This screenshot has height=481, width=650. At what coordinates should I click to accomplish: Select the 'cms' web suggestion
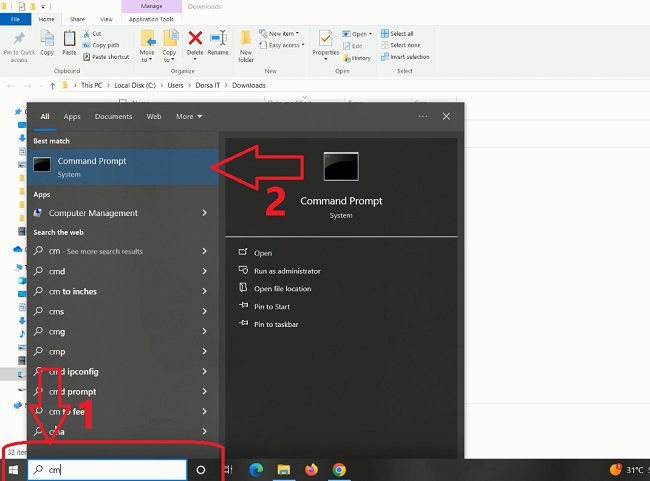[56, 311]
